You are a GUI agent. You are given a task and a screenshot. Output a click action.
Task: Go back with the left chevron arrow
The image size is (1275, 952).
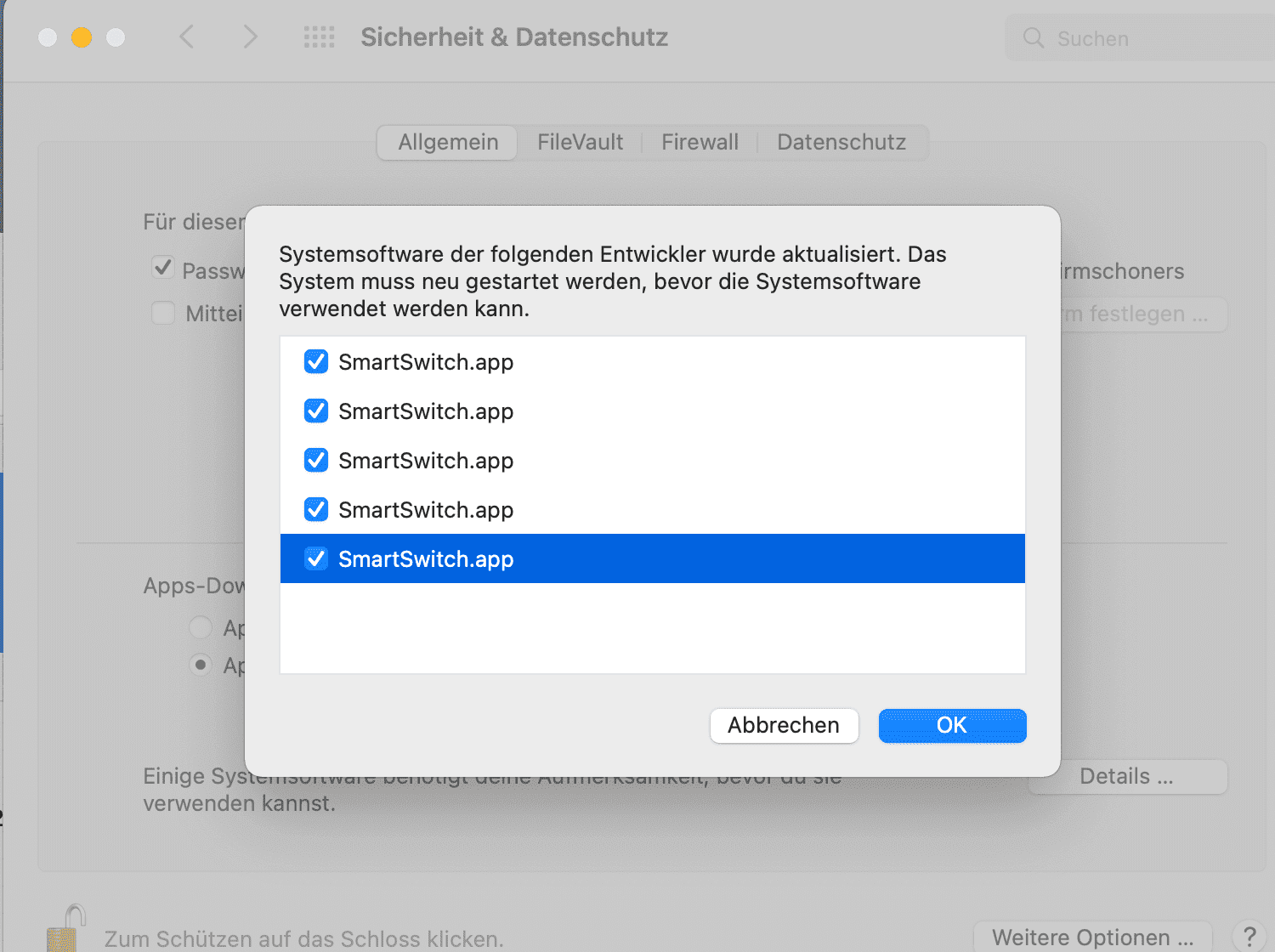pos(187,37)
